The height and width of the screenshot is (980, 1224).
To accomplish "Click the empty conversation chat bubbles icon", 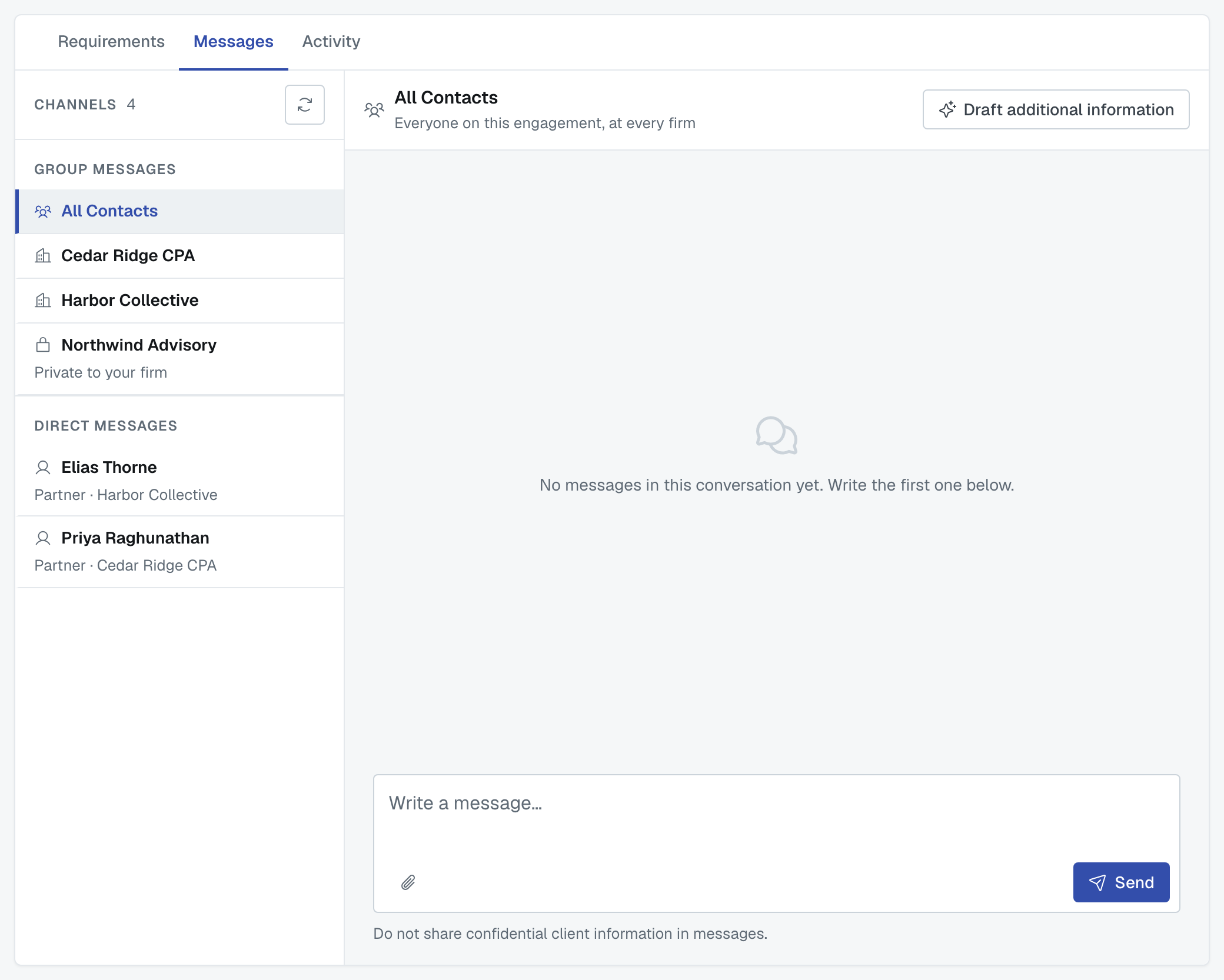I will click(777, 435).
